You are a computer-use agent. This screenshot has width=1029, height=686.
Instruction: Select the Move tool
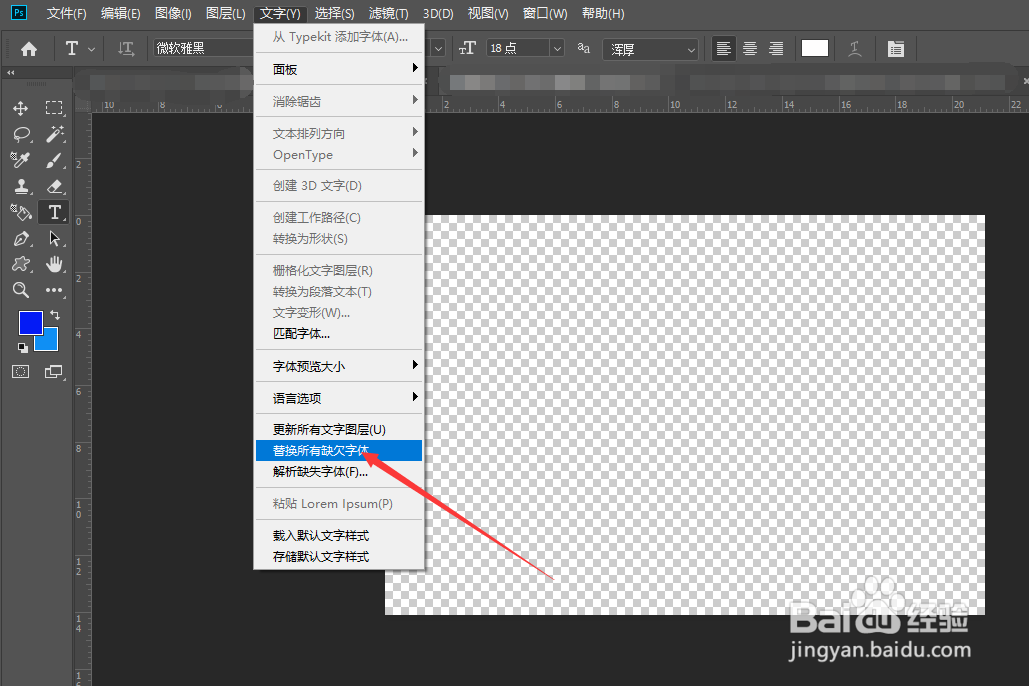click(22, 108)
